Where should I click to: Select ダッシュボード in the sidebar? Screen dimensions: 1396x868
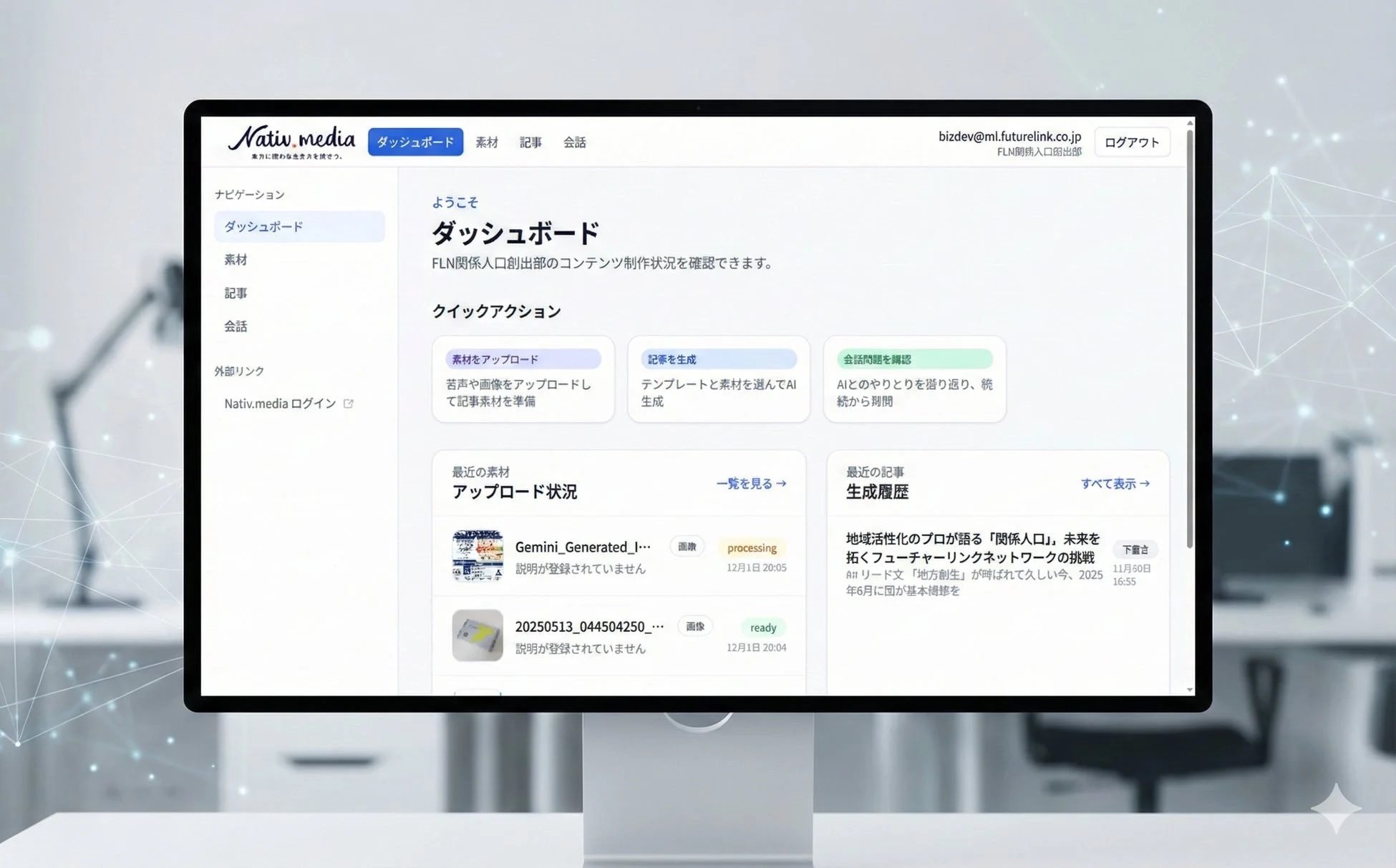(263, 226)
